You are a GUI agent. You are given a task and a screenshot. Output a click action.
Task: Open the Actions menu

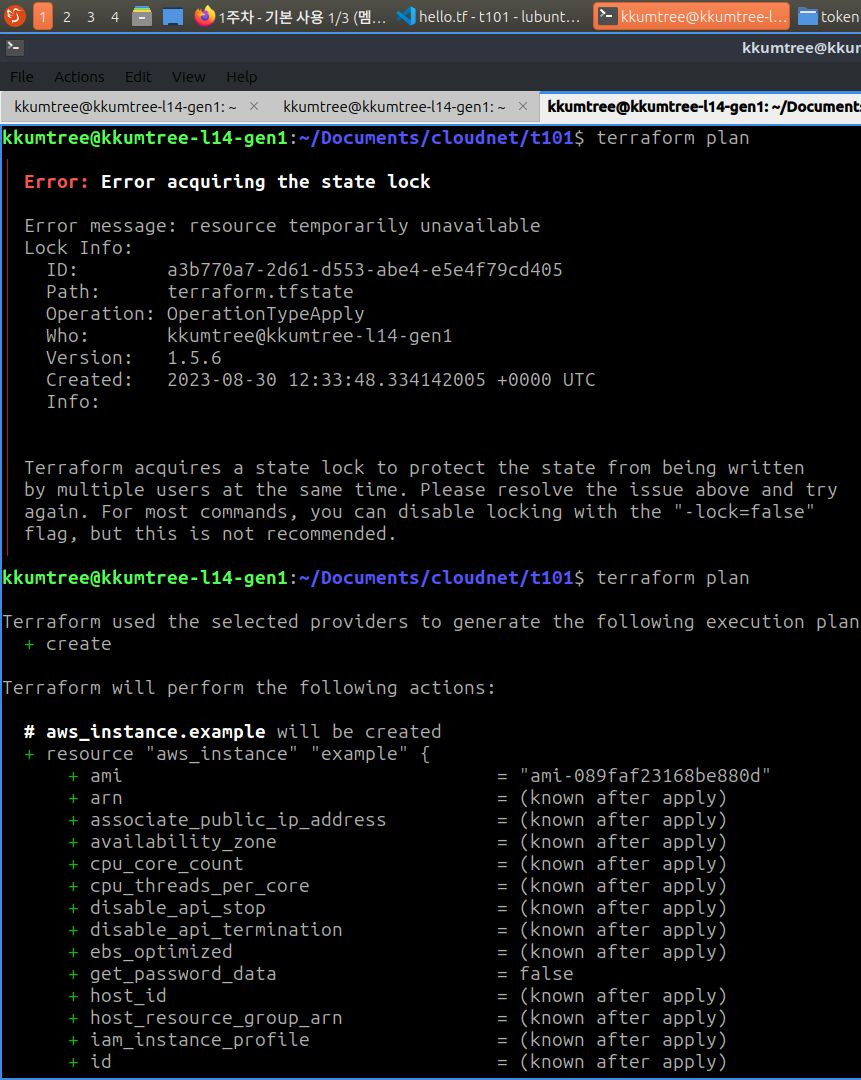[x=79, y=76]
